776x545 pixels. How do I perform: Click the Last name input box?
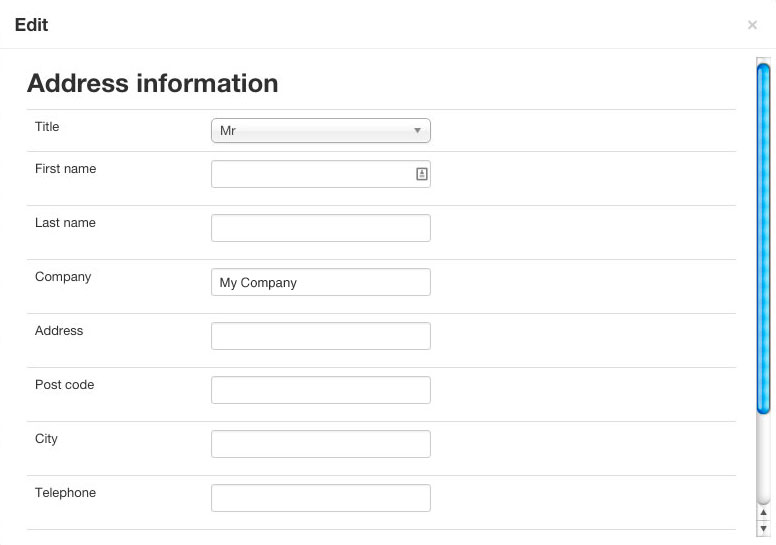click(320, 228)
